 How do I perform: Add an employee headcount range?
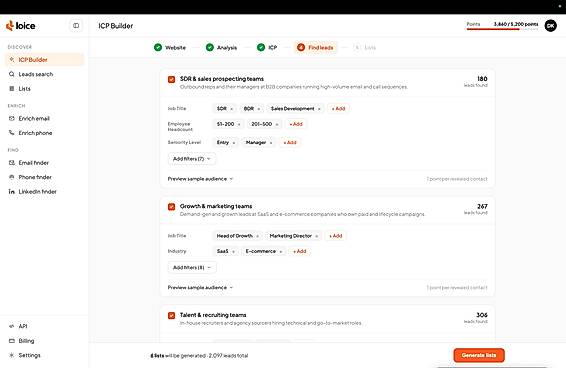click(x=296, y=124)
